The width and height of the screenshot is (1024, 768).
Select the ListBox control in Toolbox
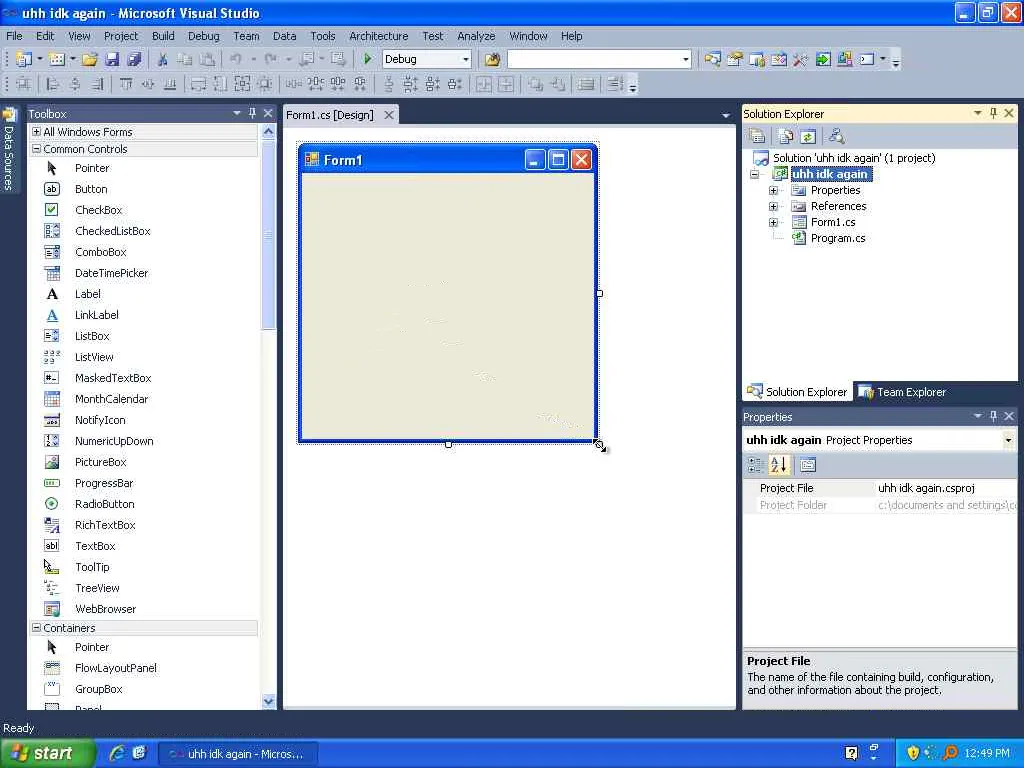point(92,336)
